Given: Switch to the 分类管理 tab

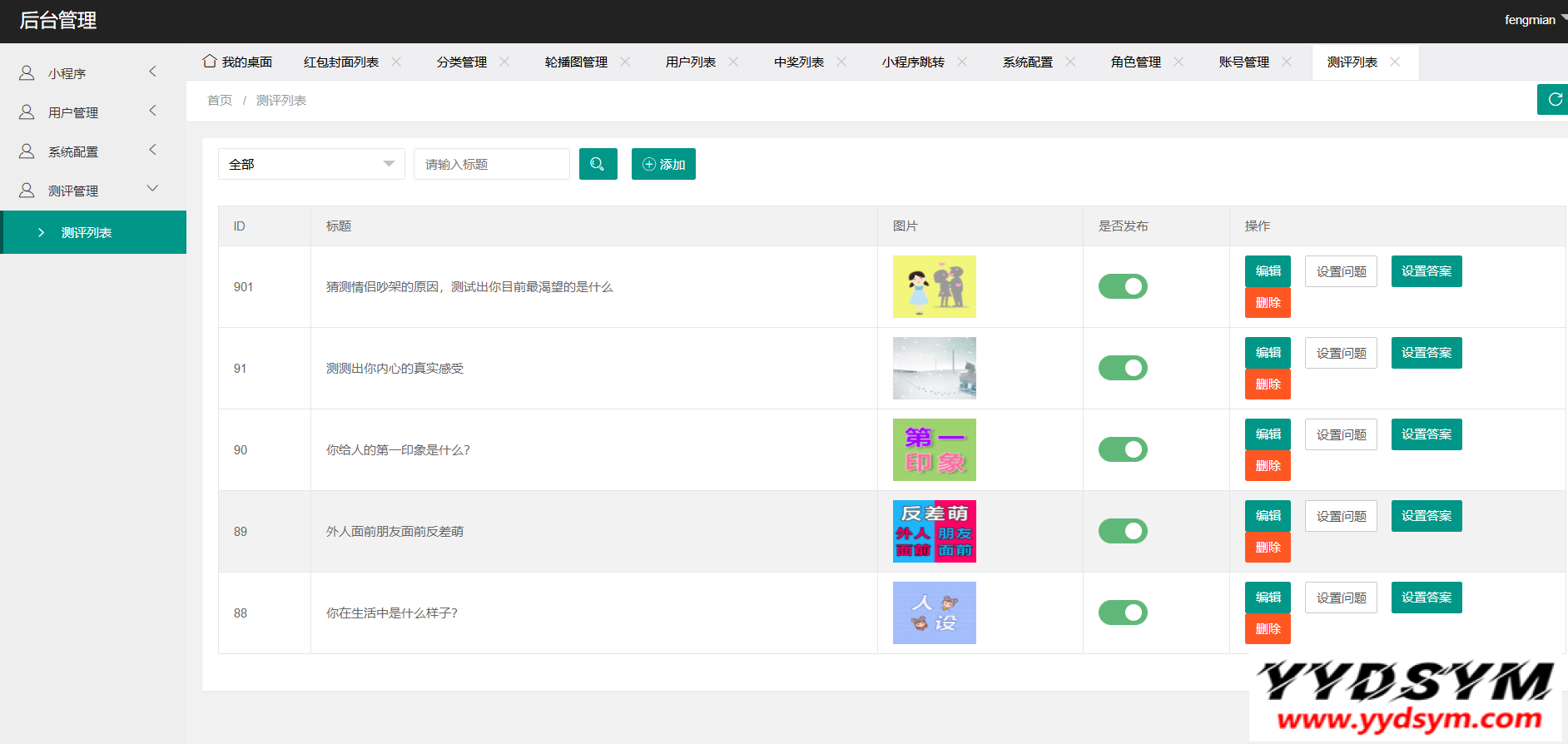Looking at the screenshot, I should tap(462, 62).
